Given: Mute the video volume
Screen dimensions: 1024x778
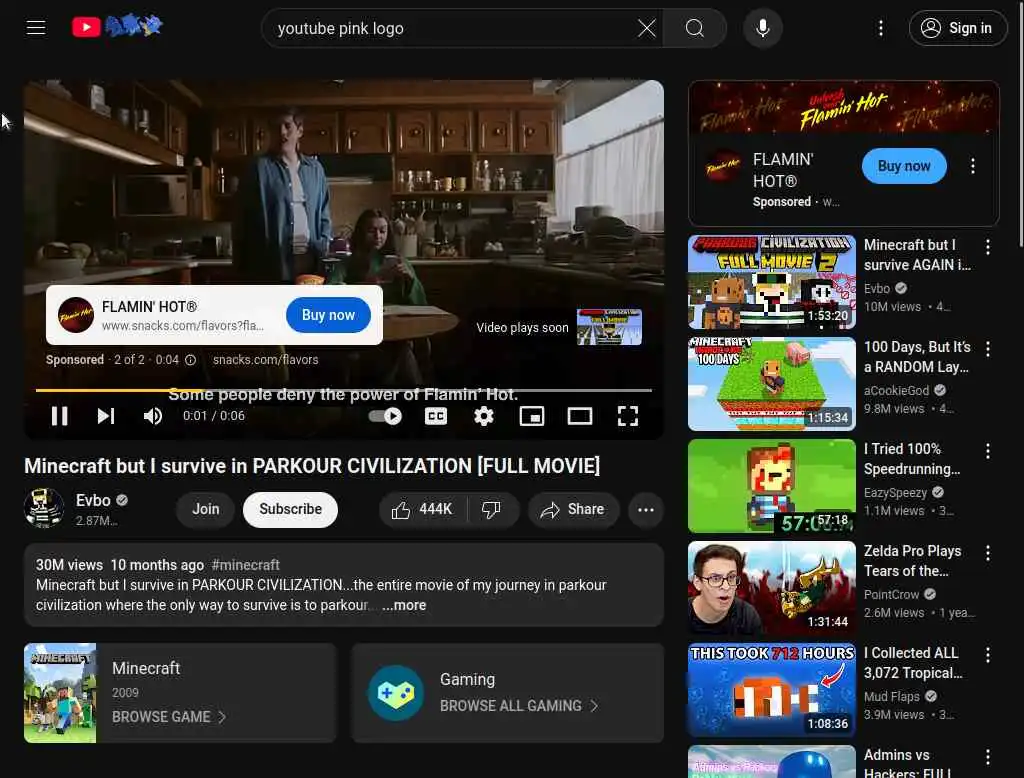Looking at the screenshot, I should pyautogui.click(x=153, y=416).
